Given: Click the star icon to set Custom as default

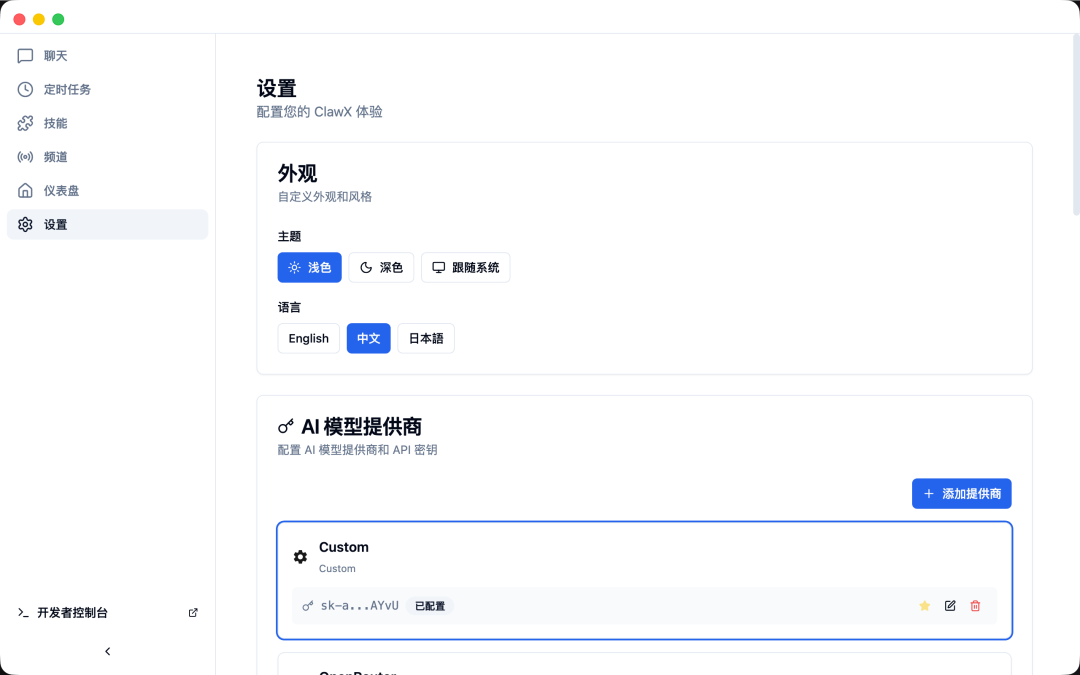Looking at the screenshot, I should click(924, 606).
